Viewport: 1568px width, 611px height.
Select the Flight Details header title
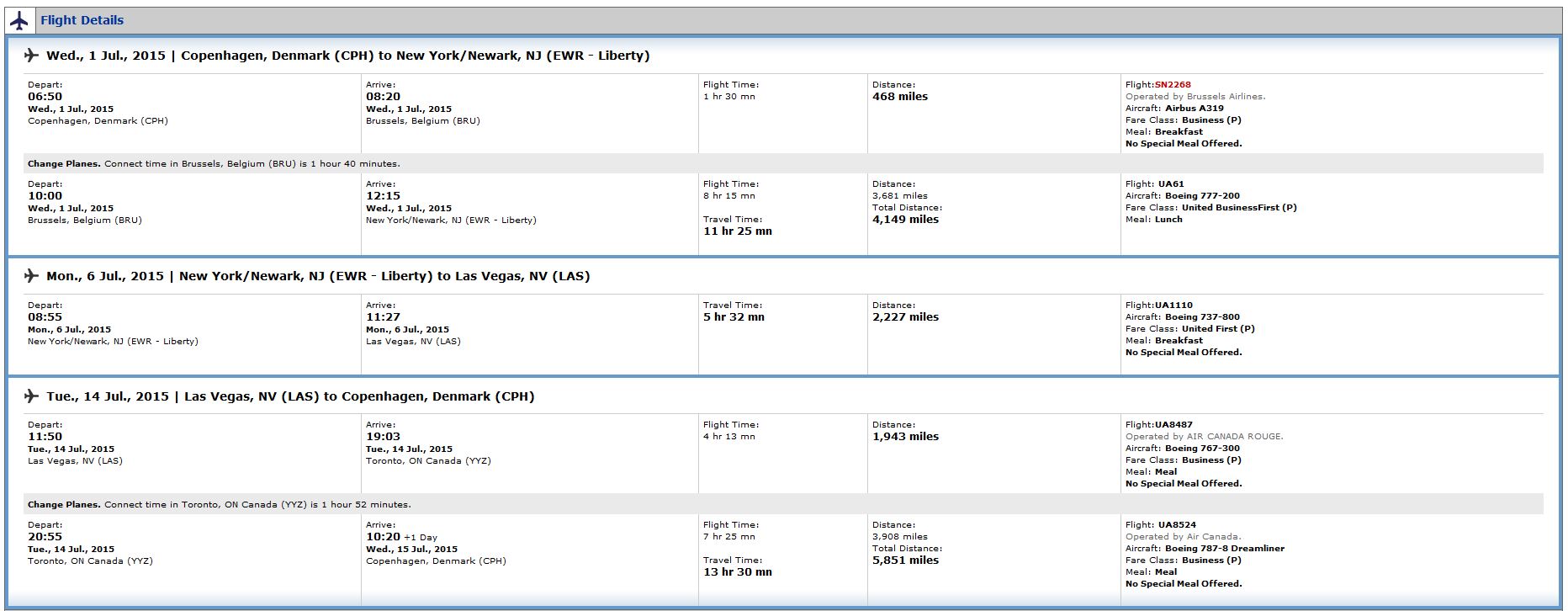pyautogui.click(x=82, y=20)
